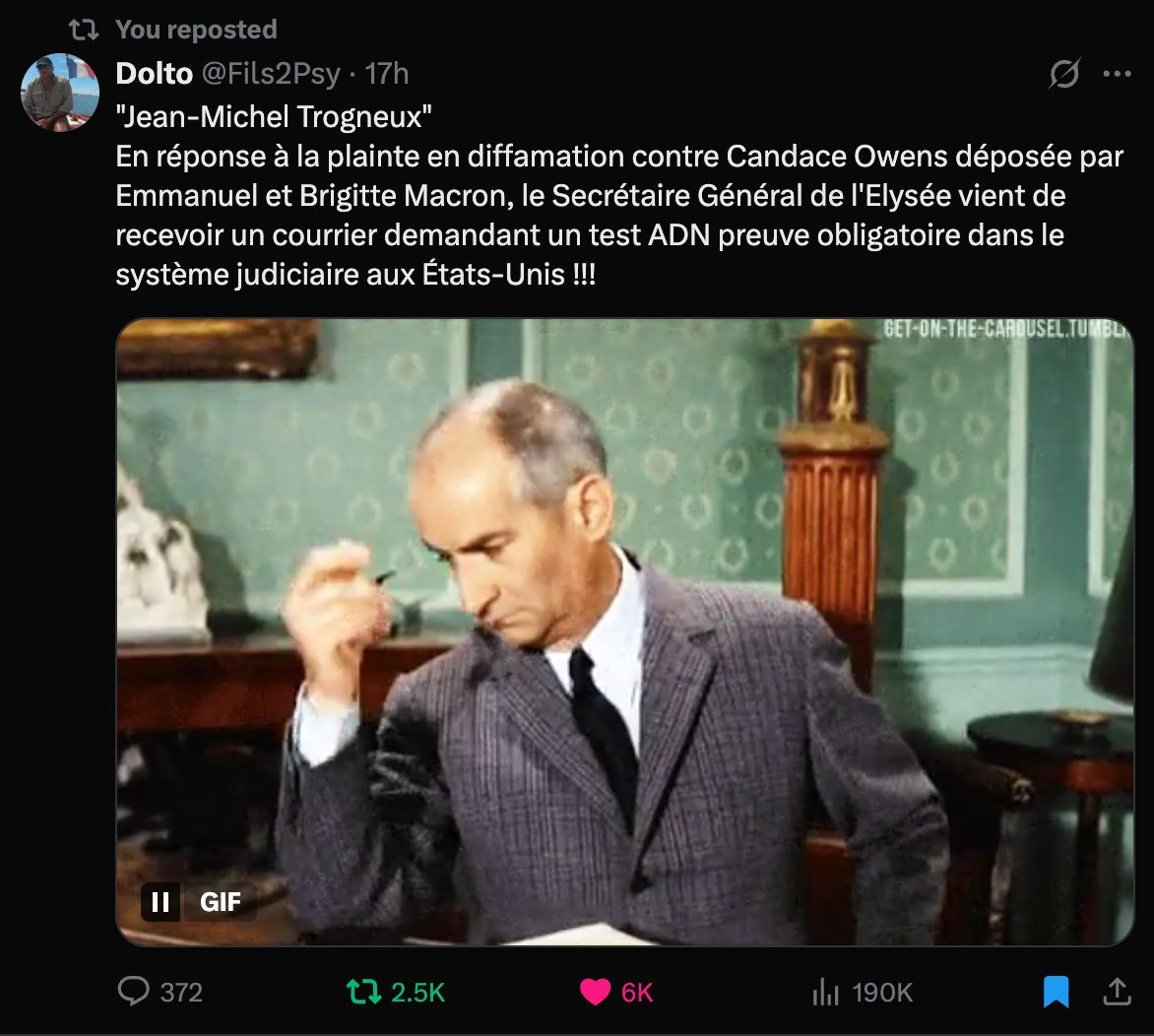The width and height of the screenshot is (1154, 1036).
Task: Open Grok actions icon on the post
Action: pos(1064,74)
